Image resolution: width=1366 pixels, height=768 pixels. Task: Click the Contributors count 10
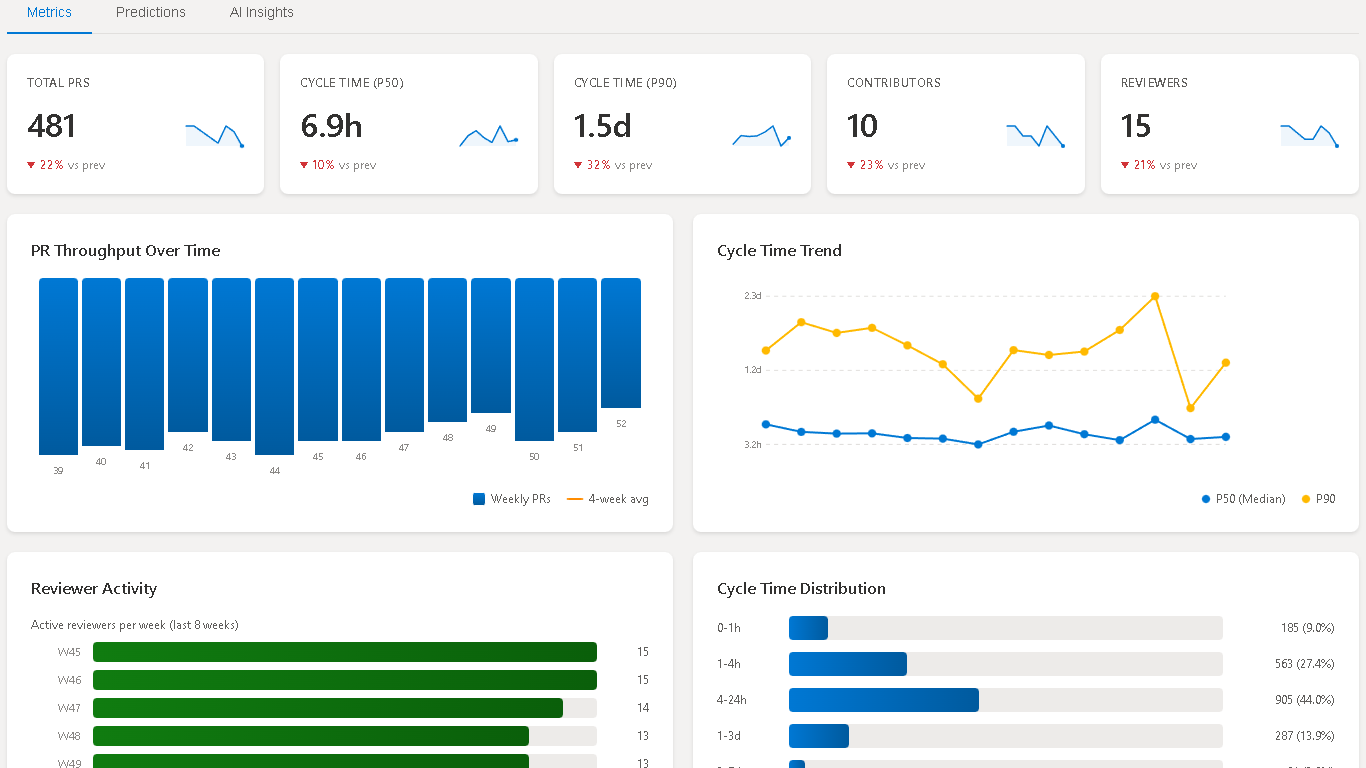(x=862, y=126)
